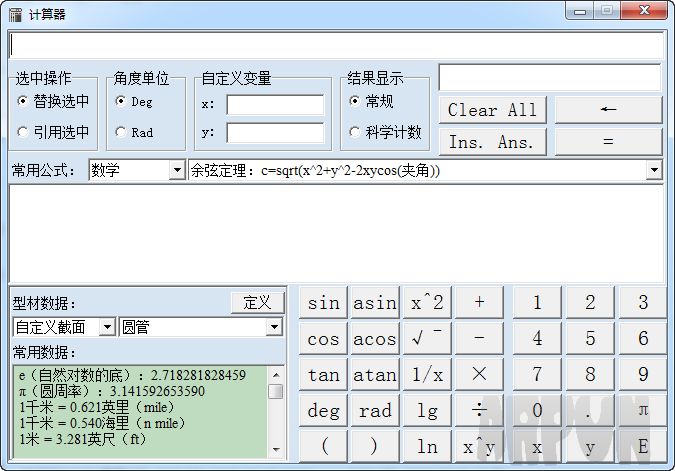Click the 常用数据 list scroll down arrow
675x471 pixels.
pyautogui.click(x=276, y=449)
